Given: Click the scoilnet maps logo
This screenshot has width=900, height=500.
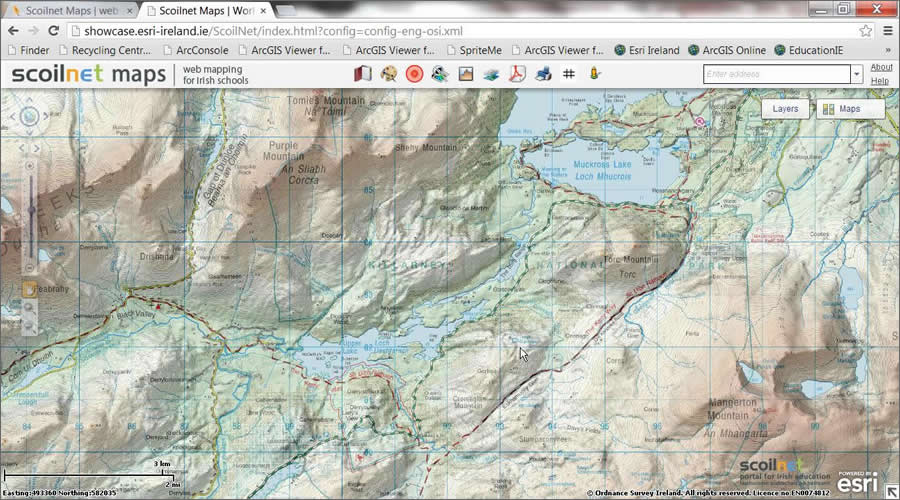Looking at the screenshot, I should coord(88,75).
